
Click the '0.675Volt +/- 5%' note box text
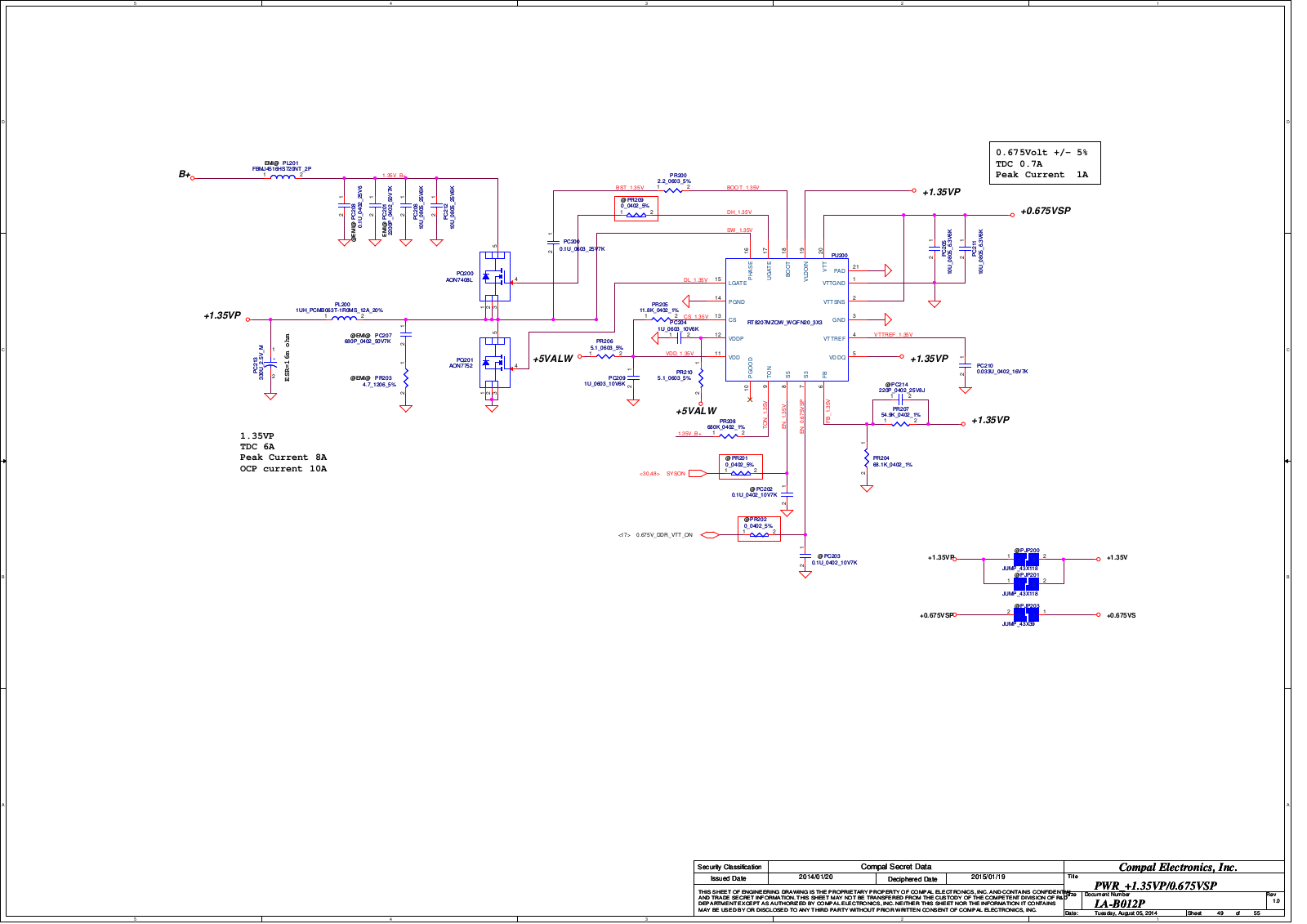coord(1042,153)
